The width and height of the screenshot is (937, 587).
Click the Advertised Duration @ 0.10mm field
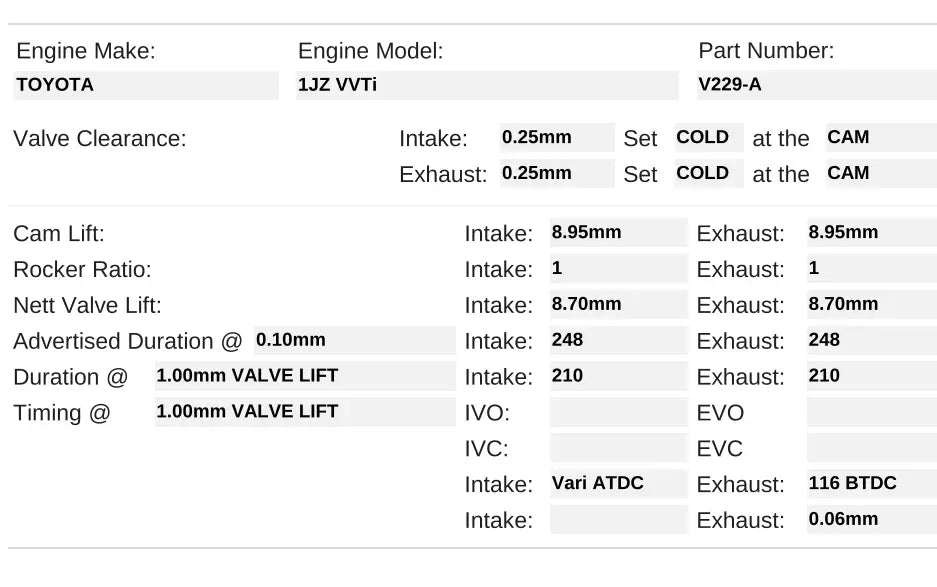[x=354, y=340]
